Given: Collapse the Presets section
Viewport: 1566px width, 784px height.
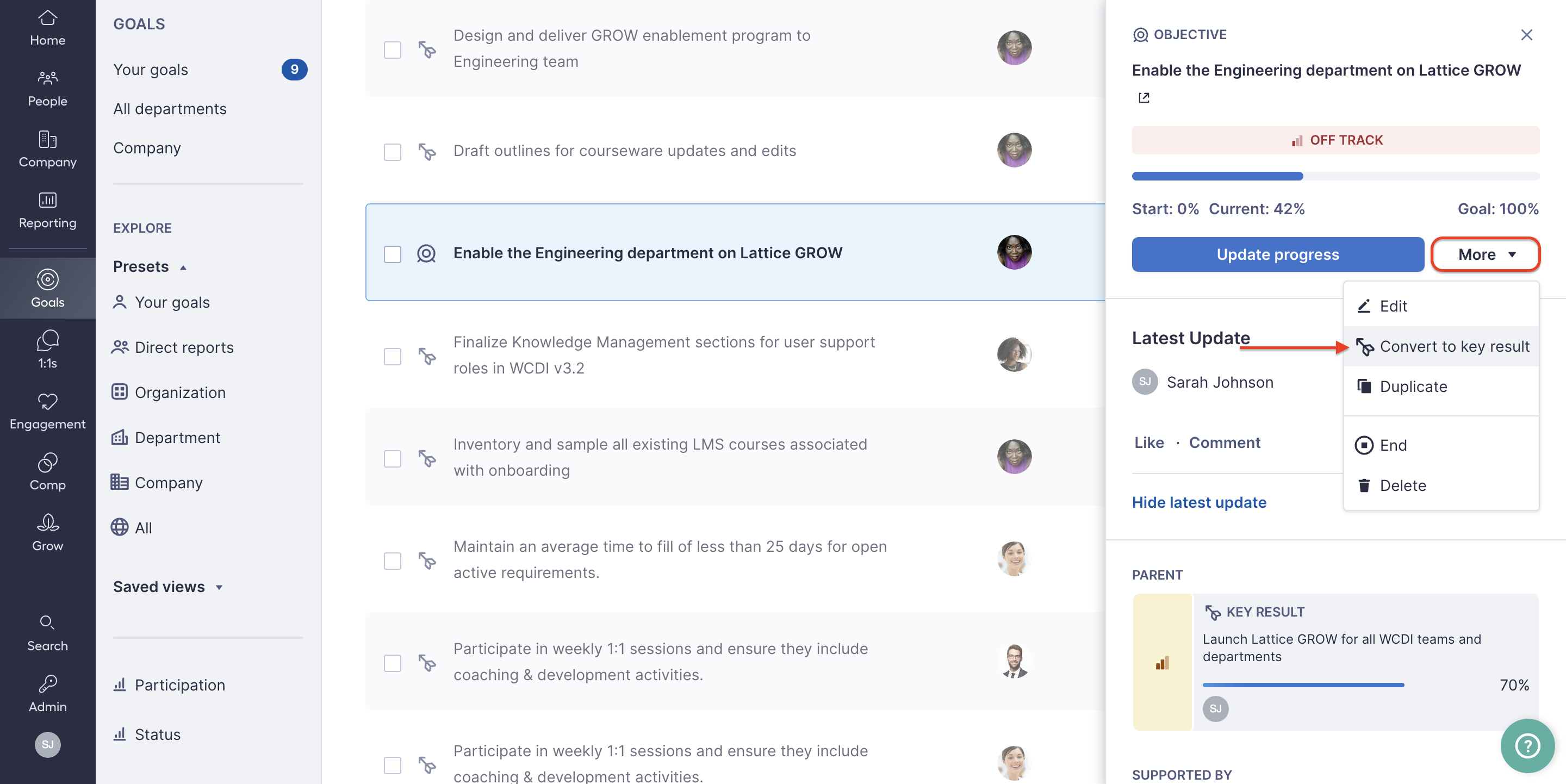Looking at the screenshot, I should [150, 266].
